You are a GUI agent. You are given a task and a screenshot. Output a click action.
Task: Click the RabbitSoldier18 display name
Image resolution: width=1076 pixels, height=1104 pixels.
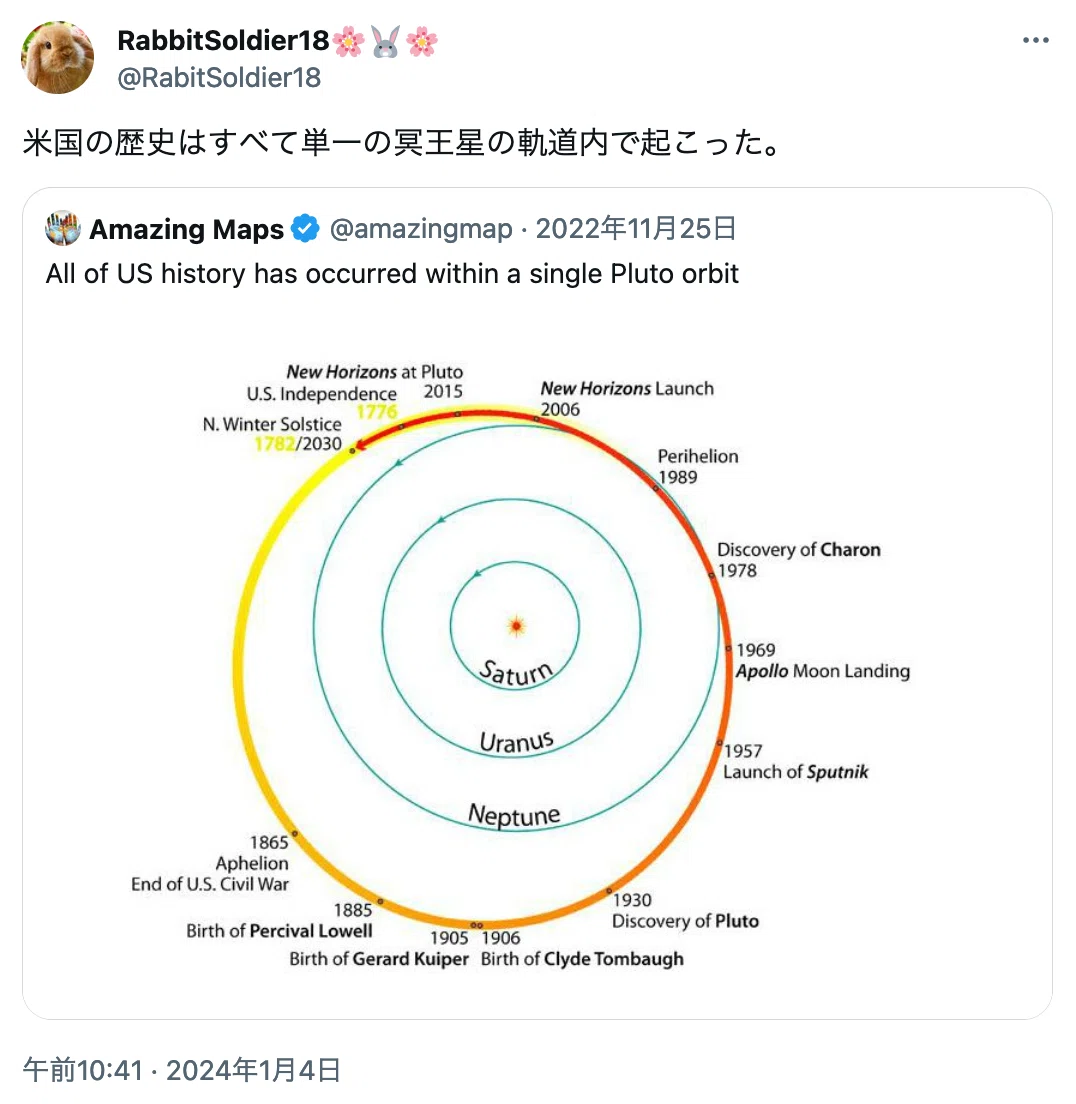223,40
